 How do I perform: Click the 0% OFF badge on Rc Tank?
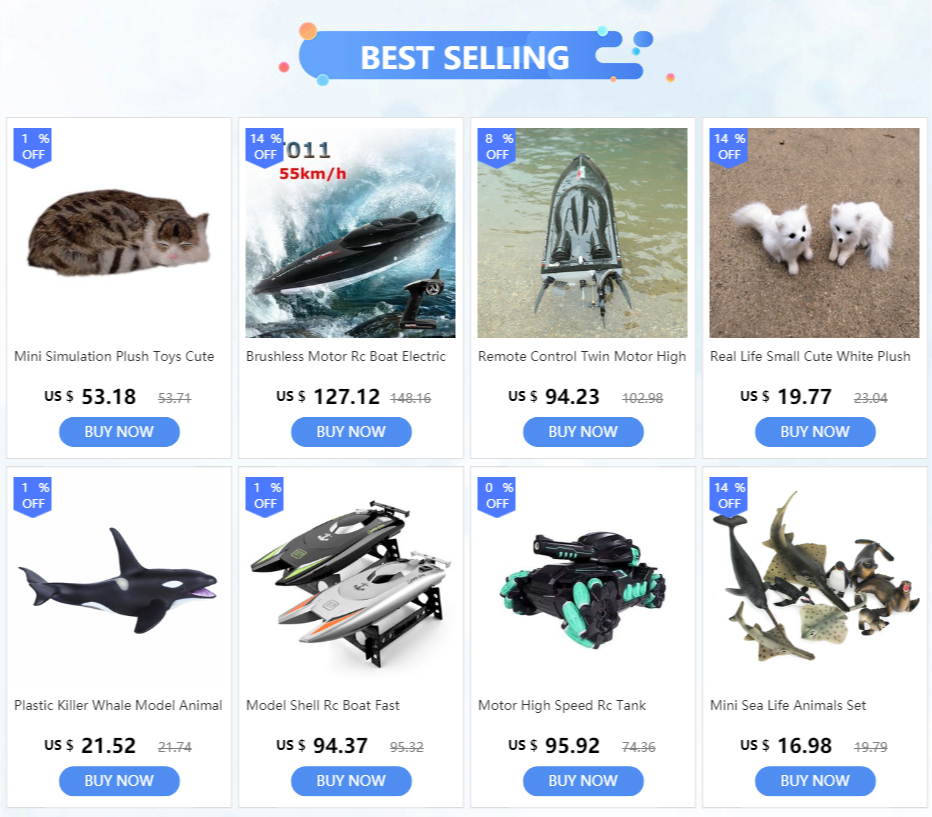coord(497,497)
